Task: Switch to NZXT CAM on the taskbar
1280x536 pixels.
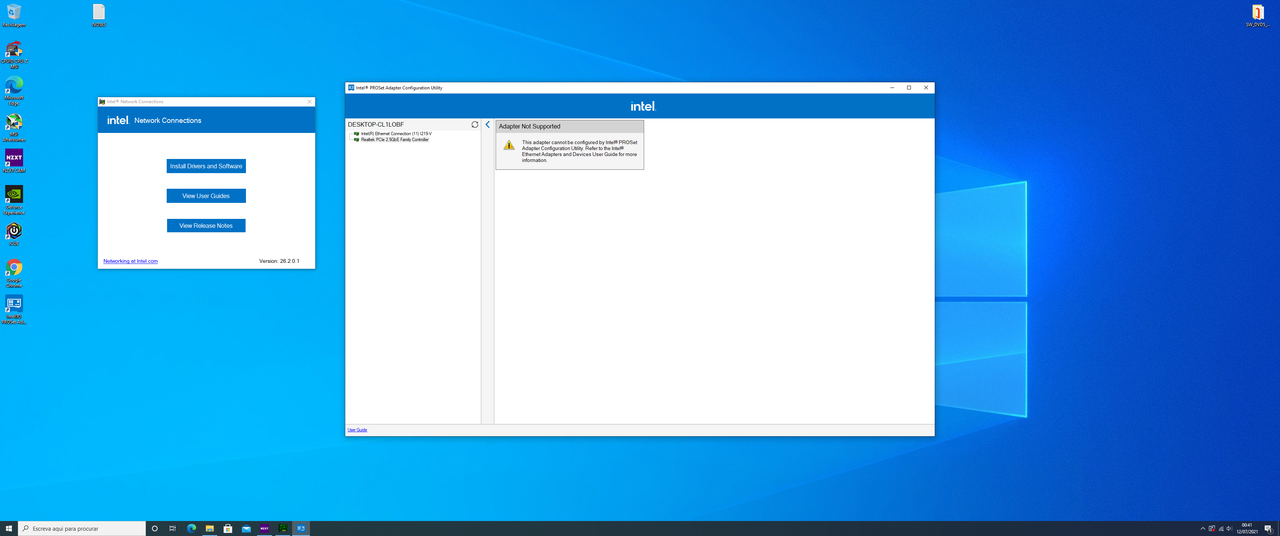Action: point(265,528)
